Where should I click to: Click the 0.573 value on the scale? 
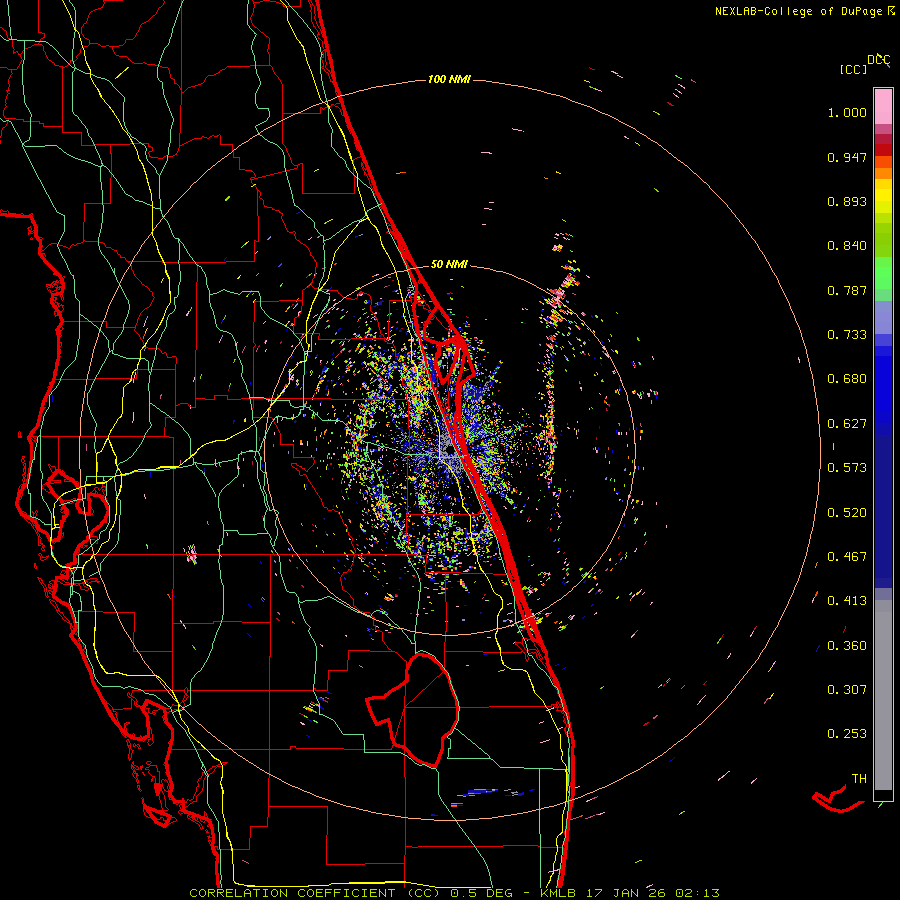tap(847, 468)
